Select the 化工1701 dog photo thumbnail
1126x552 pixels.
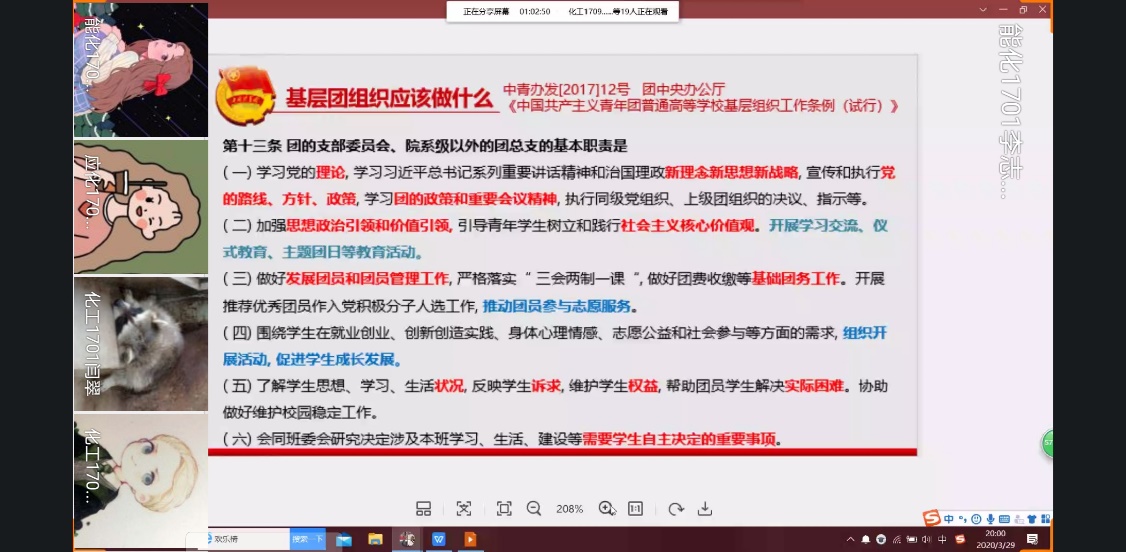(x=141, y=342)
